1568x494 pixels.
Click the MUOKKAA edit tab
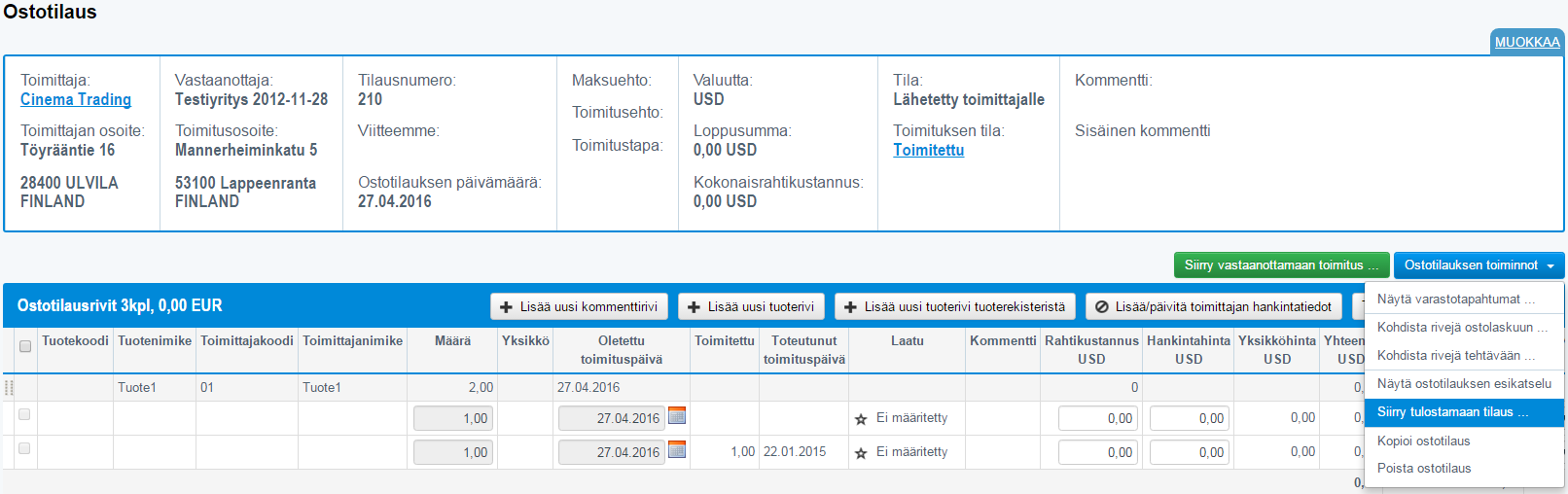(x=1527, y=42)
